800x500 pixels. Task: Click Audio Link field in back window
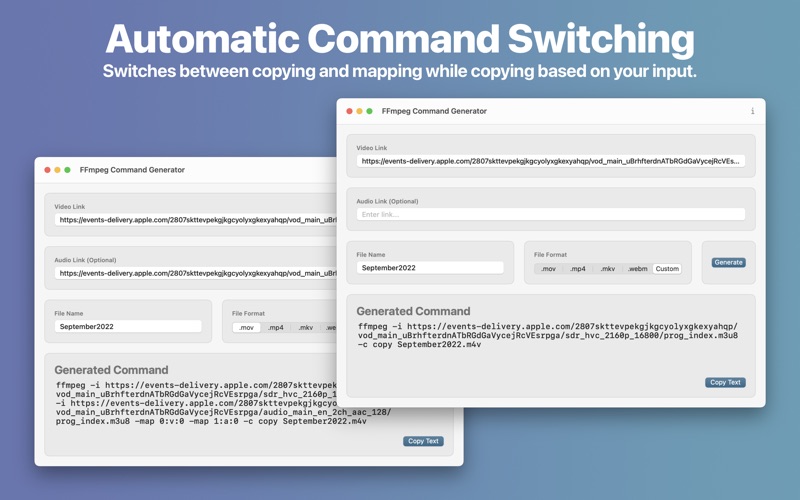pos(195,273)
